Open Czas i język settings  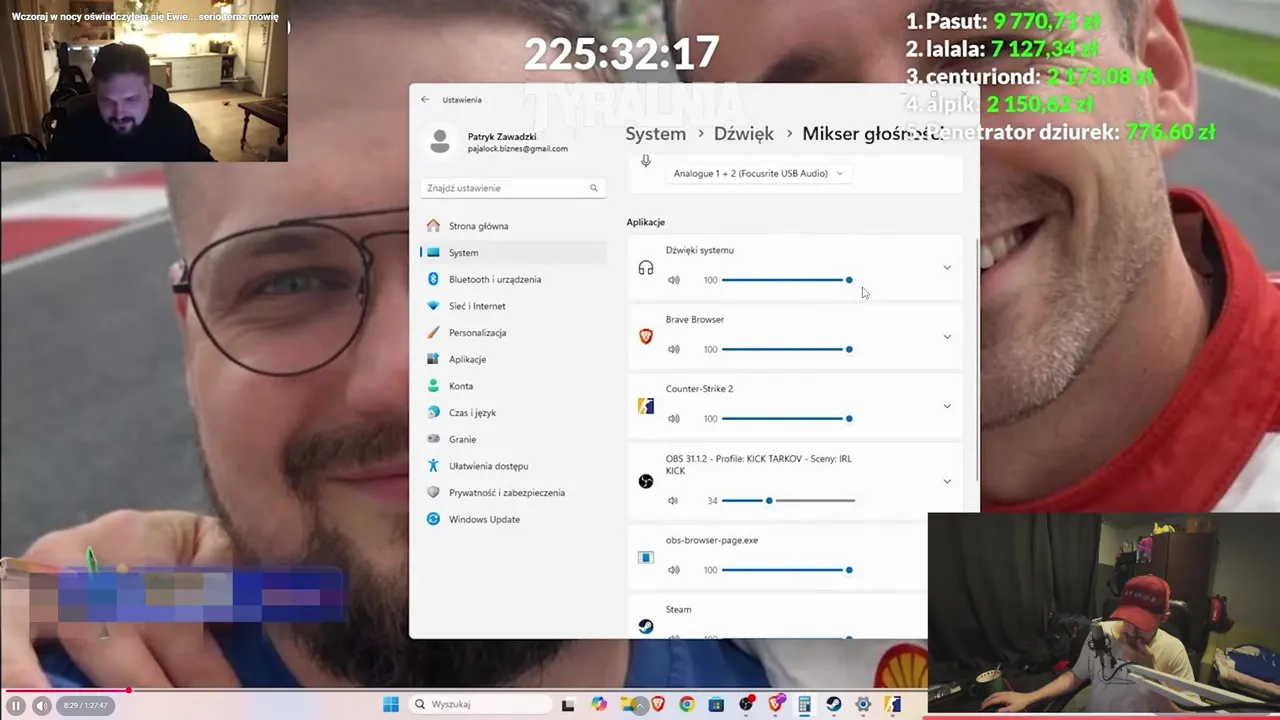click(x=512, y=413)
